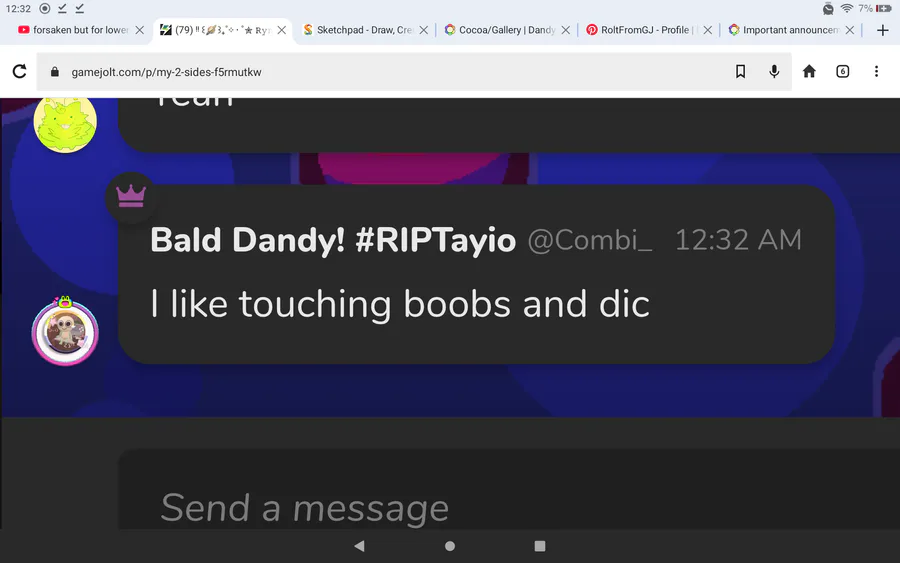Open the browser three-dot menu
The height and width of the screenshot is (563, 900).
(x=876, y=71)
